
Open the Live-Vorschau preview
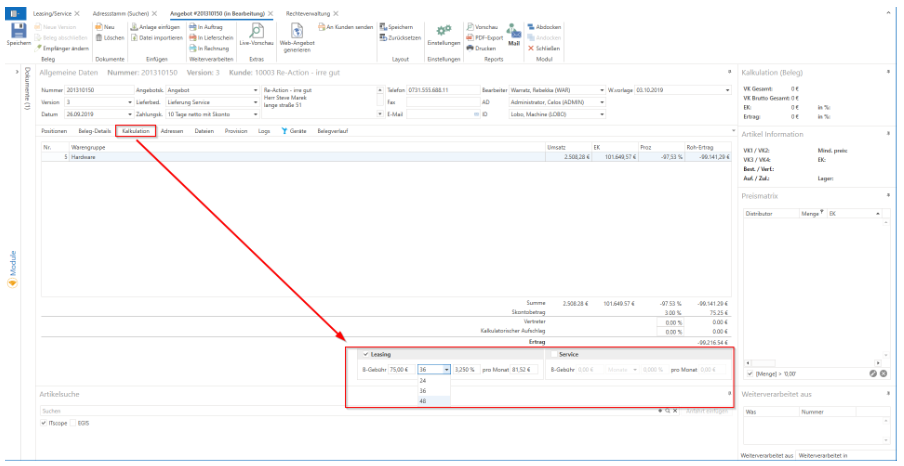click(257, 34)
